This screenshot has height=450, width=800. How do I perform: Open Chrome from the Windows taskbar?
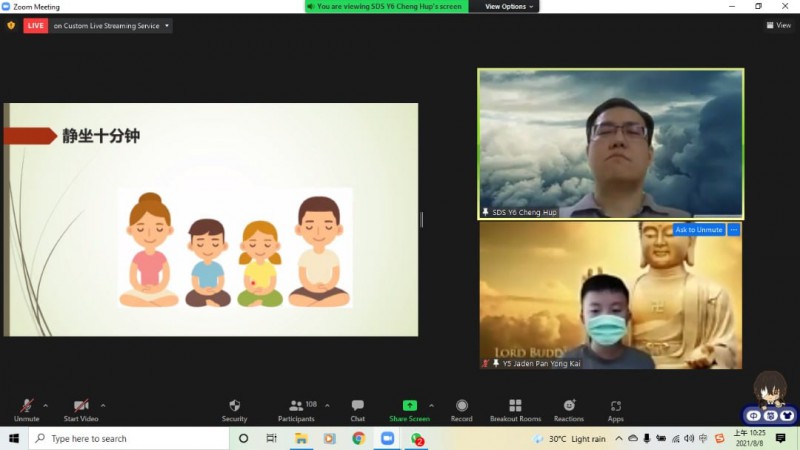[358, 439]
